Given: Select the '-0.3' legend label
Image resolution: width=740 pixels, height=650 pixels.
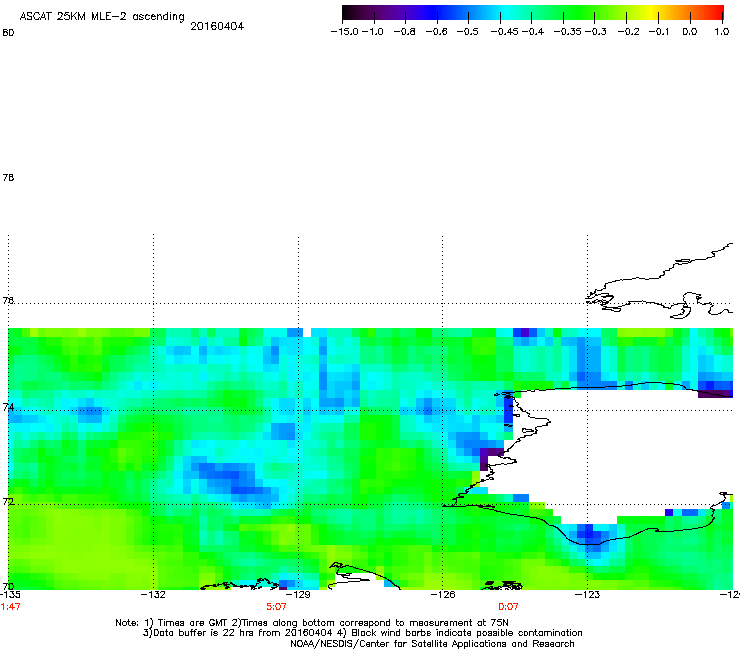Looking at the screenshot, I should pos(596,32).
